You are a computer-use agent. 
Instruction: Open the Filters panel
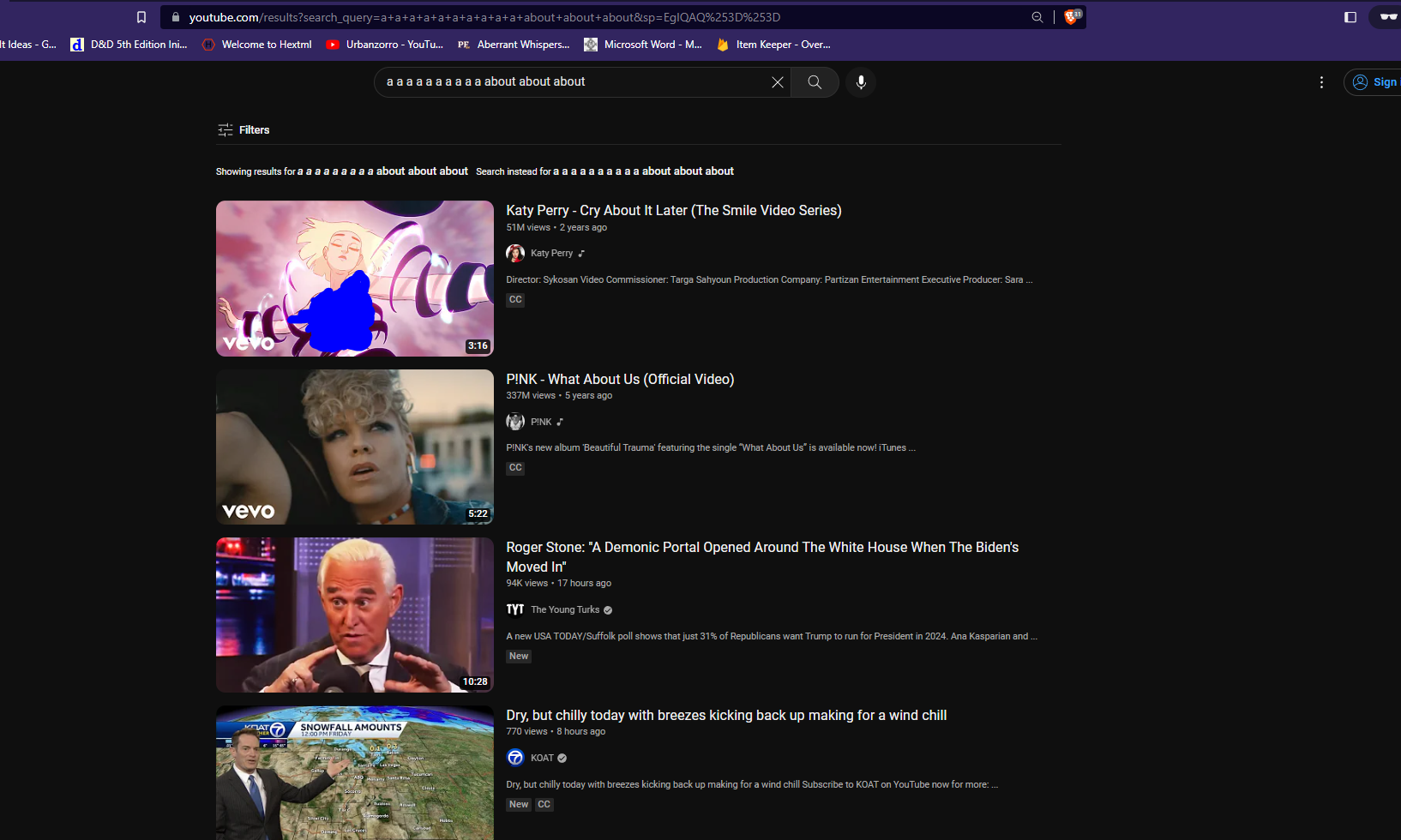[244, 129]
